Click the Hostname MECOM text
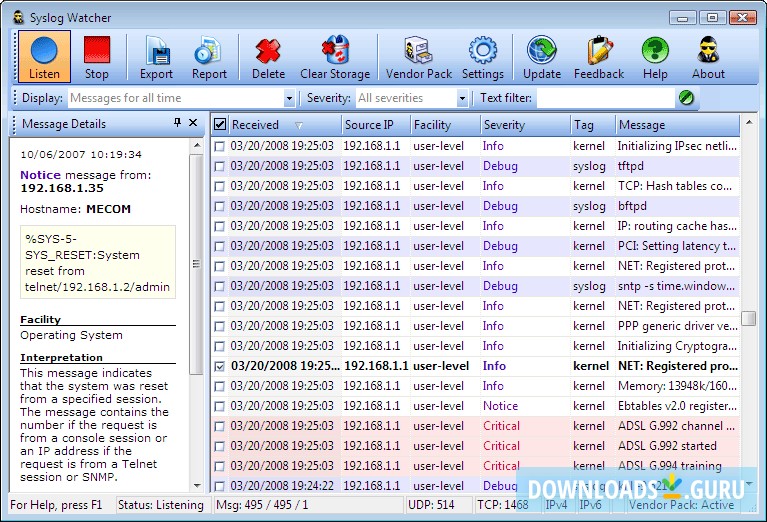The height and width of the screenshot is (522, 767). click(x=75, y=209)
